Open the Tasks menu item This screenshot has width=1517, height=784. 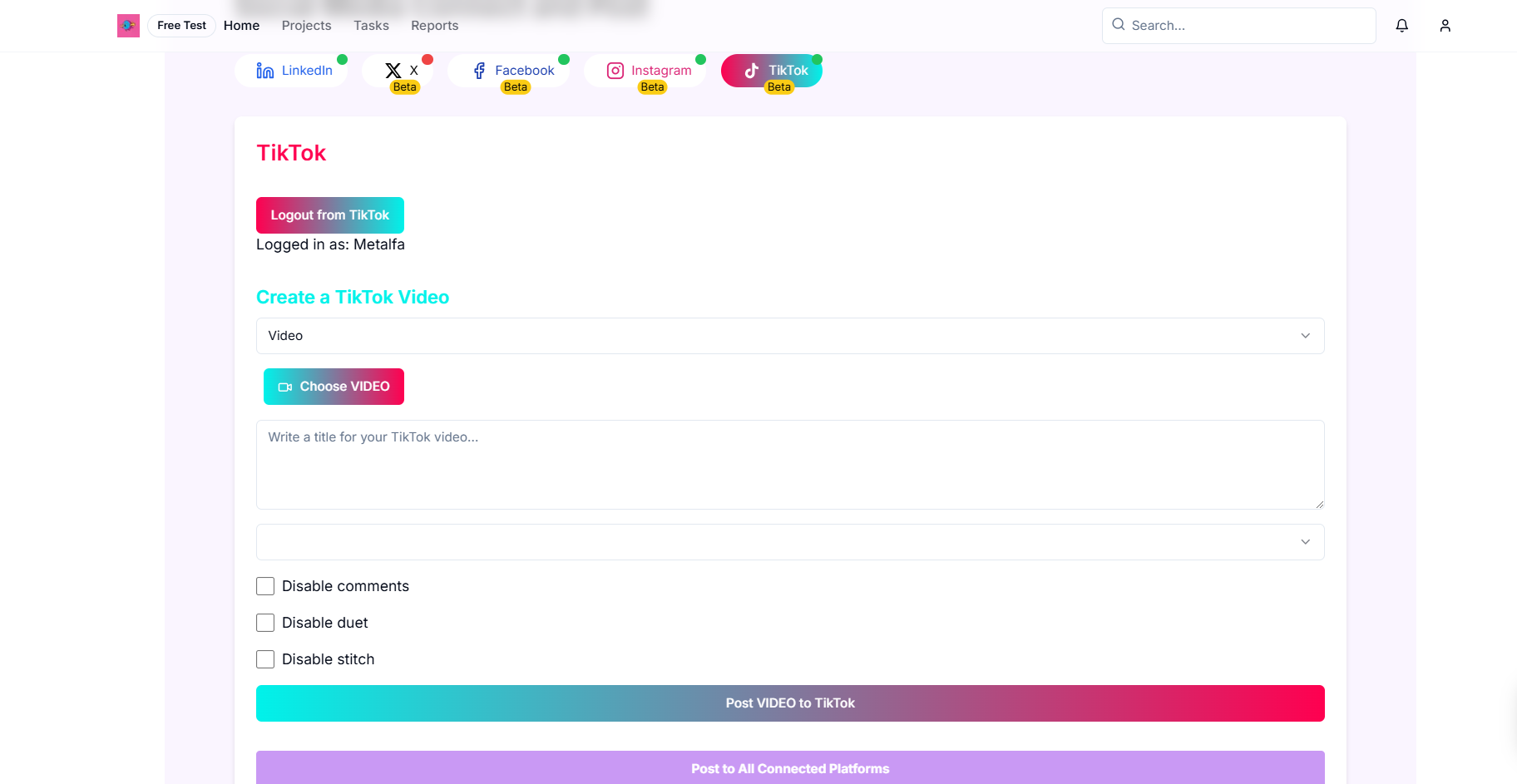[x=372, y=26]
